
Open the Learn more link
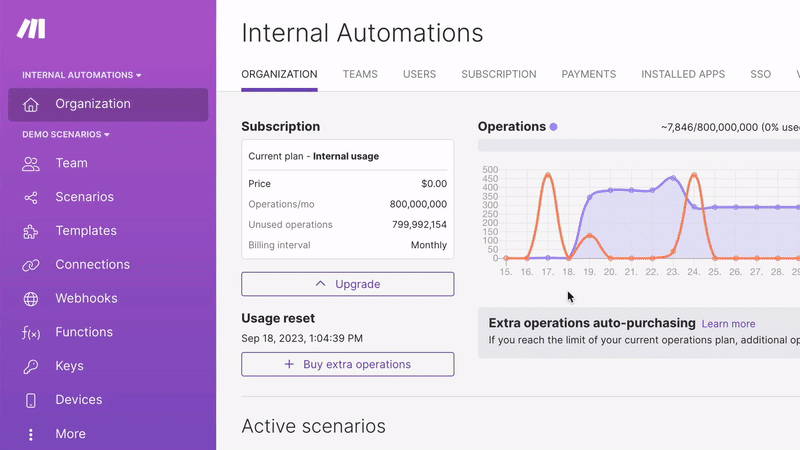pyautogui.click(x=728, y=324)
